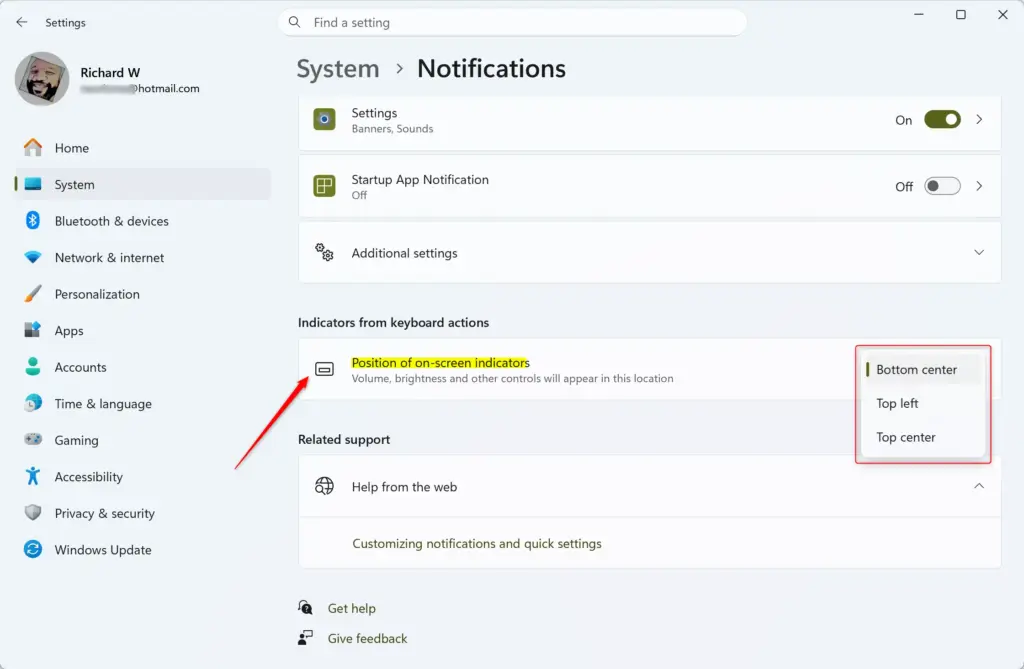1024x669 pixels.
Task: Click the Get help link
Action: (351, 608)
